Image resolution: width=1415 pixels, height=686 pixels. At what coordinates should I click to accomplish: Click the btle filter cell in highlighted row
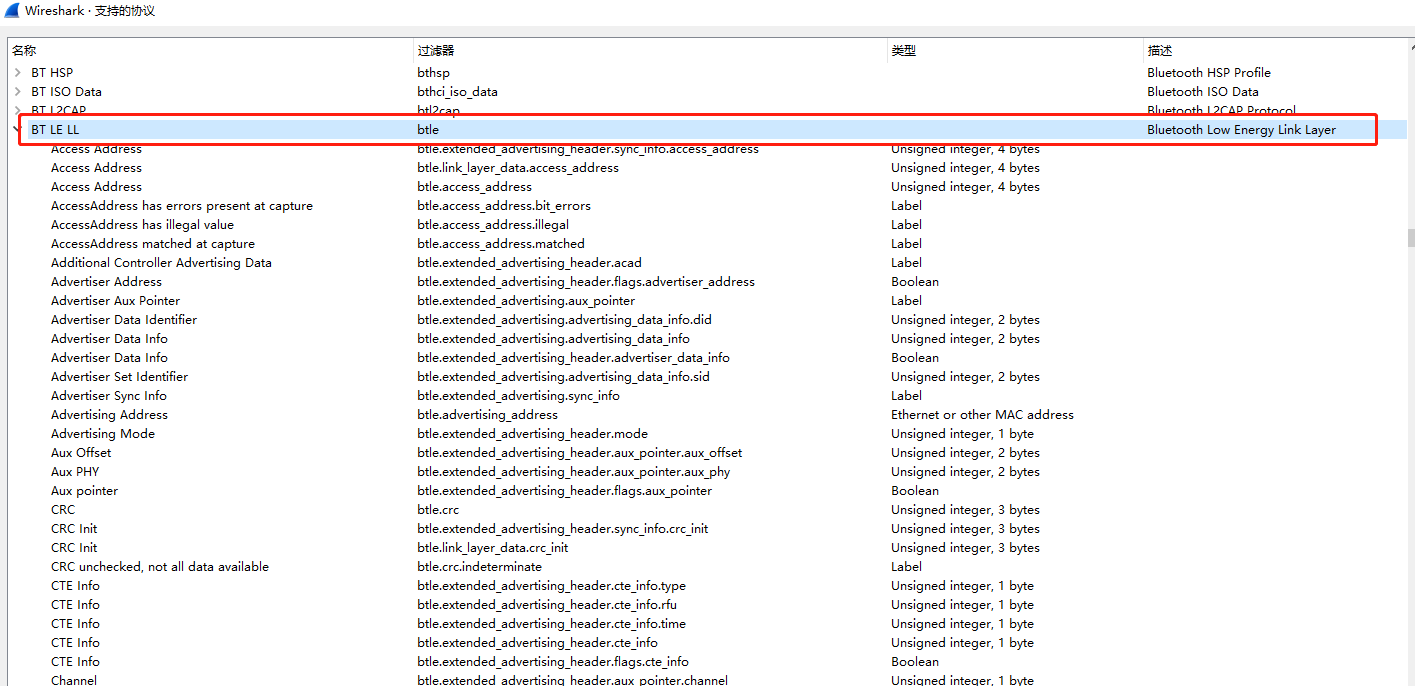(x=428, y=130)
